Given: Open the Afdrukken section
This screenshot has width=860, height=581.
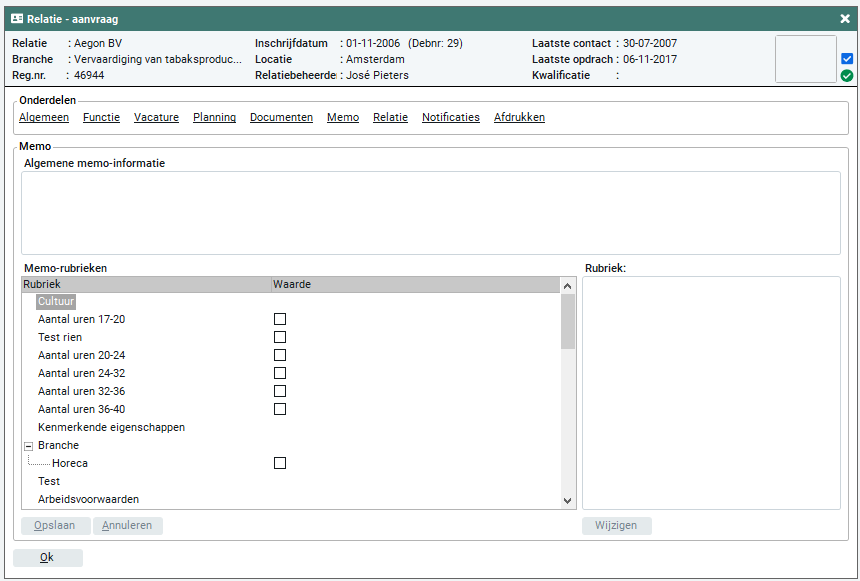Looking at the screenshot, I should pos(519,117).
